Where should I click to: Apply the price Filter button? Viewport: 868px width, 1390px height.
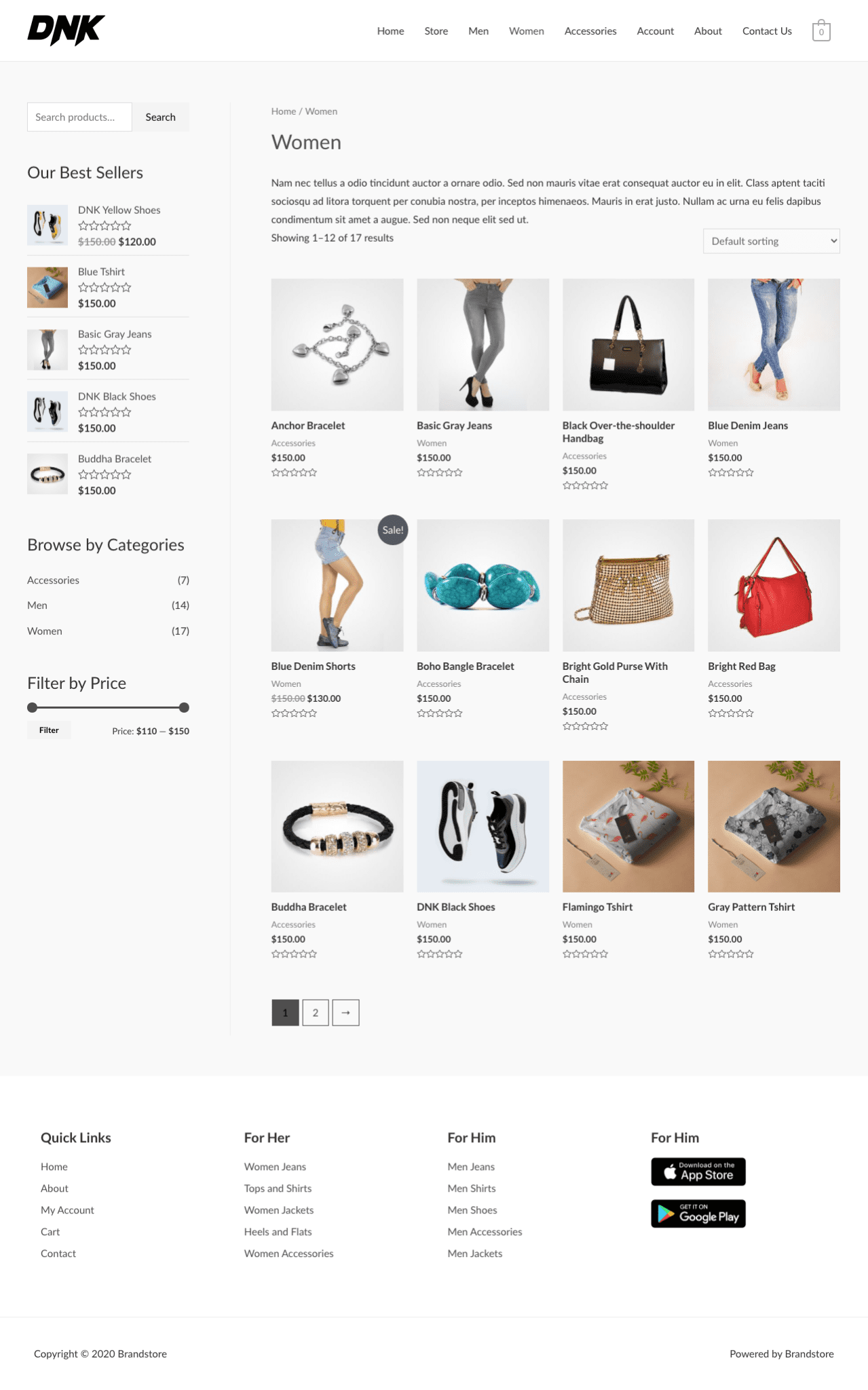pos(49,730)
